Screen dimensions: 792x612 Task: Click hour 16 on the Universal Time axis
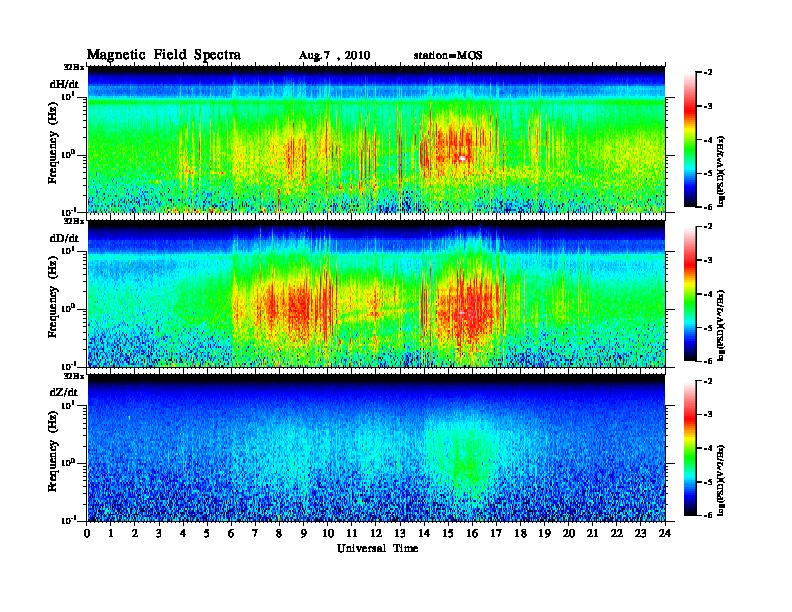click(x=472, y=534)
